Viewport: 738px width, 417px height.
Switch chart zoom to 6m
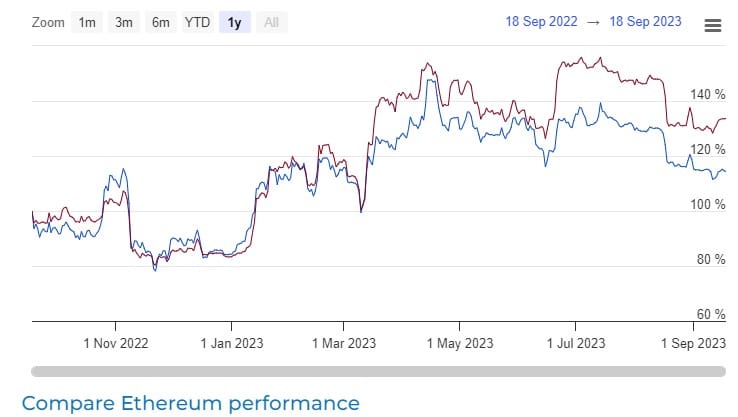160,22
